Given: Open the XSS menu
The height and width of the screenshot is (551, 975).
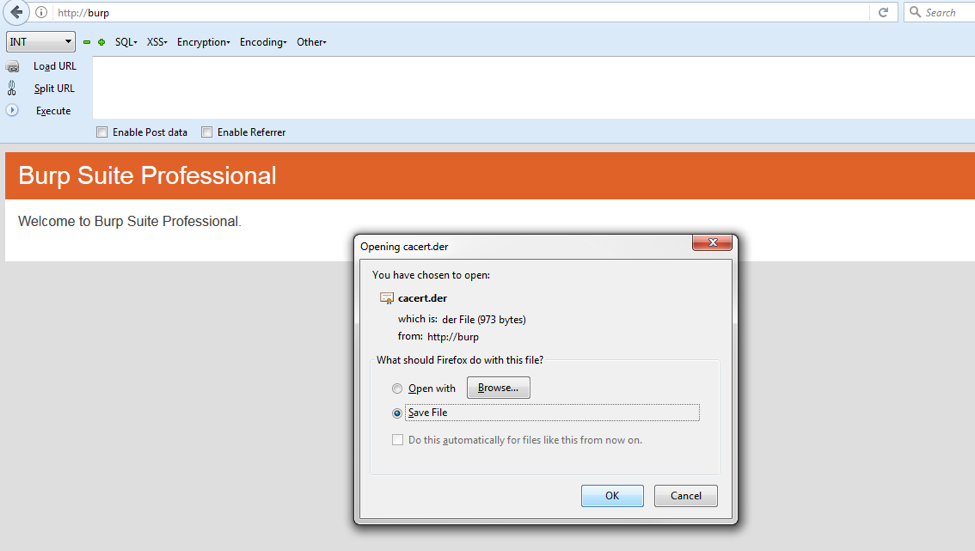Looking at the screenshot, I should (157, 42).
